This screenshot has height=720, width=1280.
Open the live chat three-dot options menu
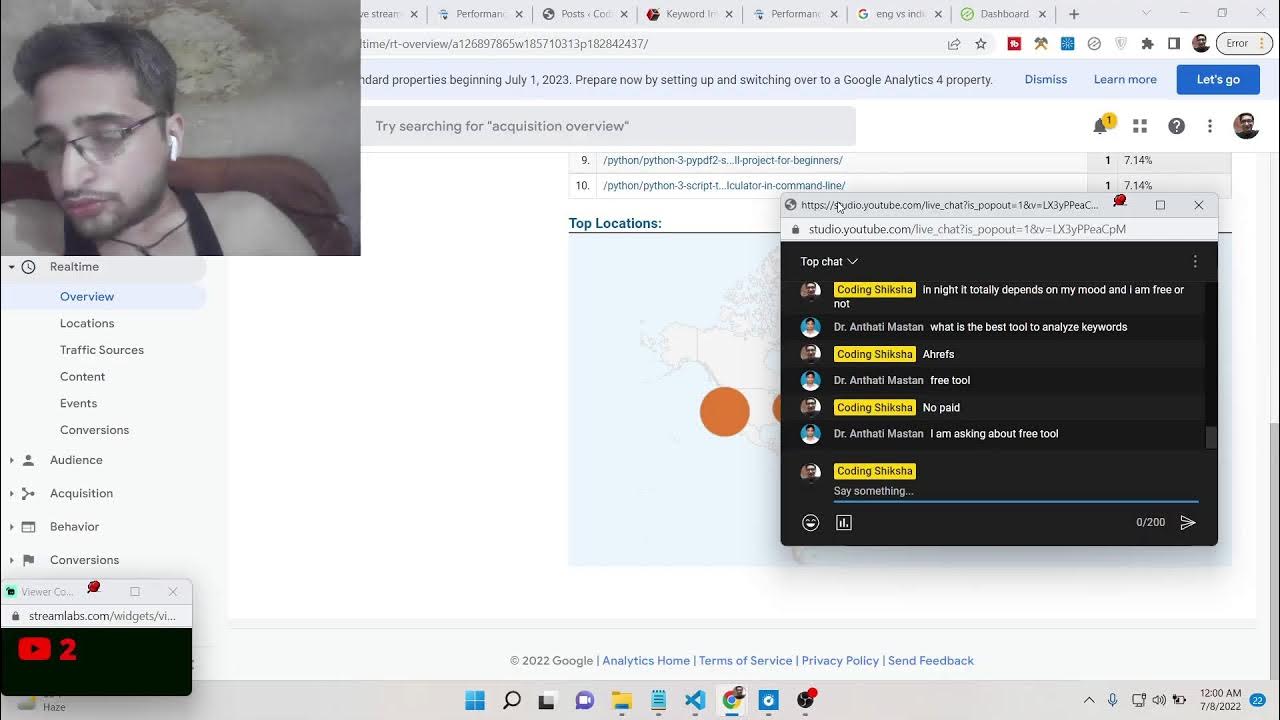point(1195,262)
